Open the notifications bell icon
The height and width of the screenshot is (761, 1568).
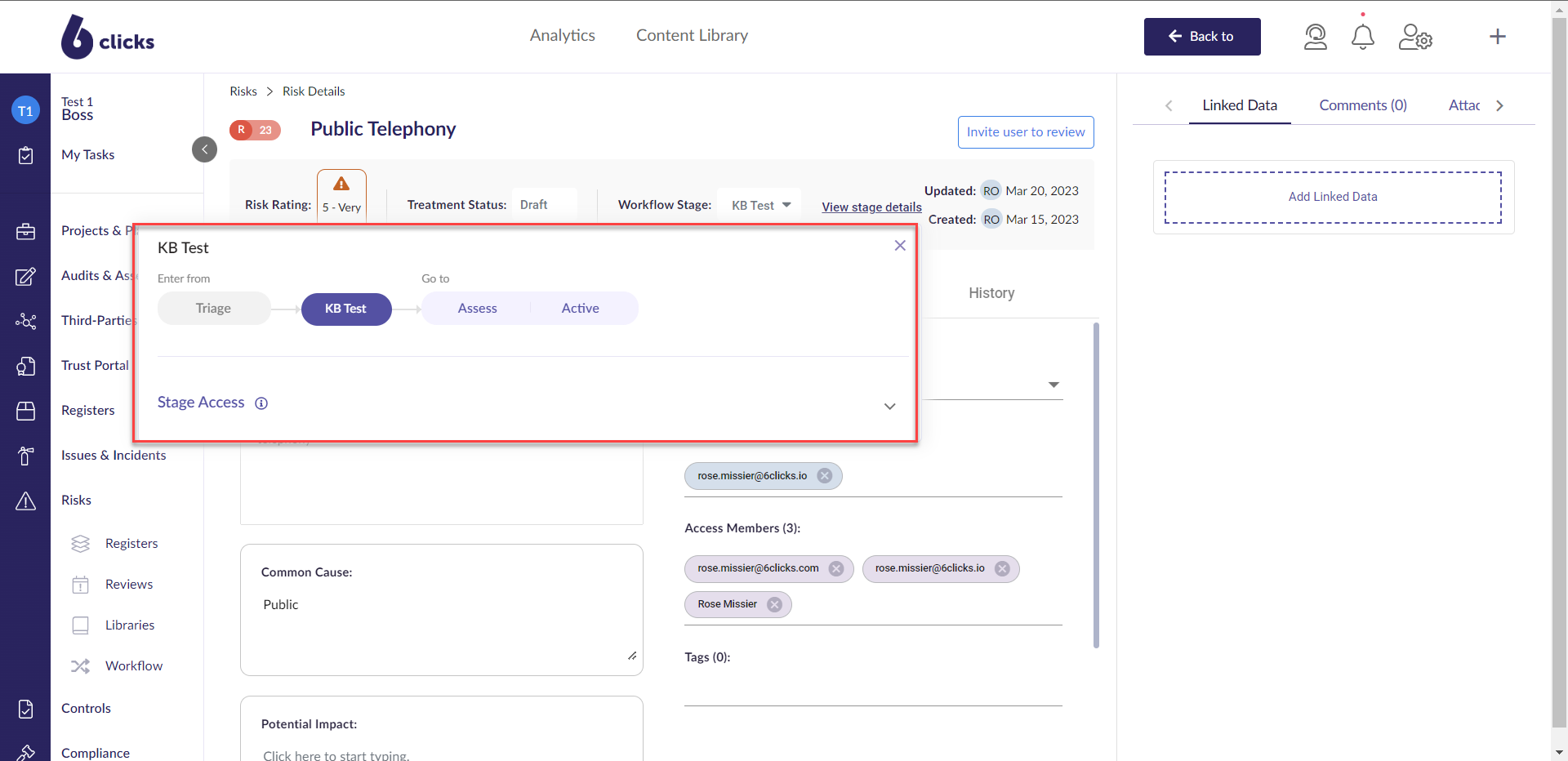(x=1362, y=37)
